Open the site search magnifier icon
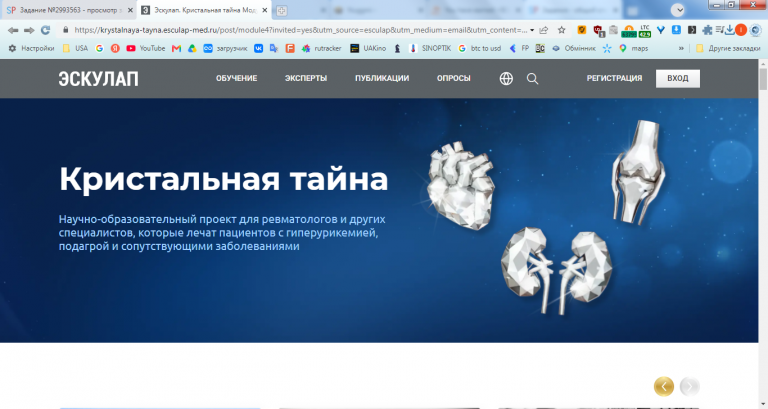This screenshot has height=409, width=768. click(532, 78)
